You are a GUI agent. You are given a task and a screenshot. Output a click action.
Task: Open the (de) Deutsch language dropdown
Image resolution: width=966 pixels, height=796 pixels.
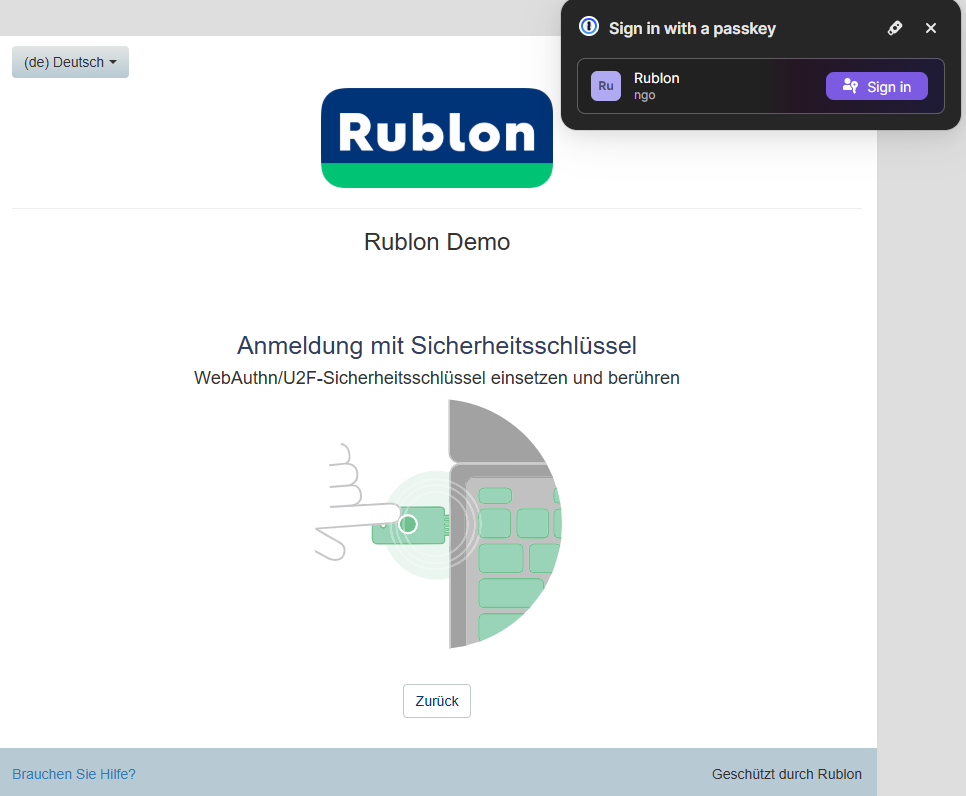coord(70,62)
